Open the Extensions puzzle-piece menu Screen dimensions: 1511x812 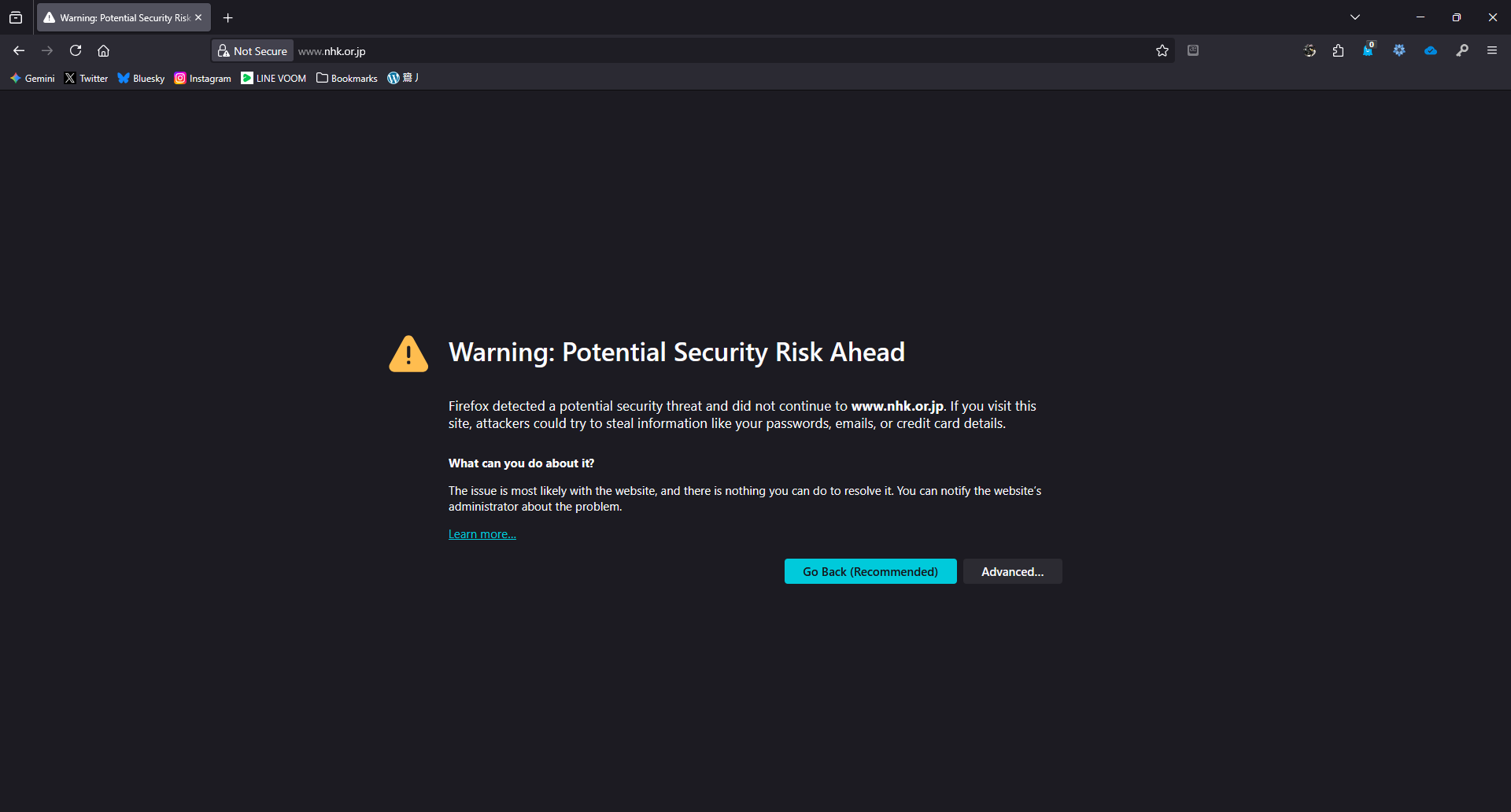coord(1338,50)
